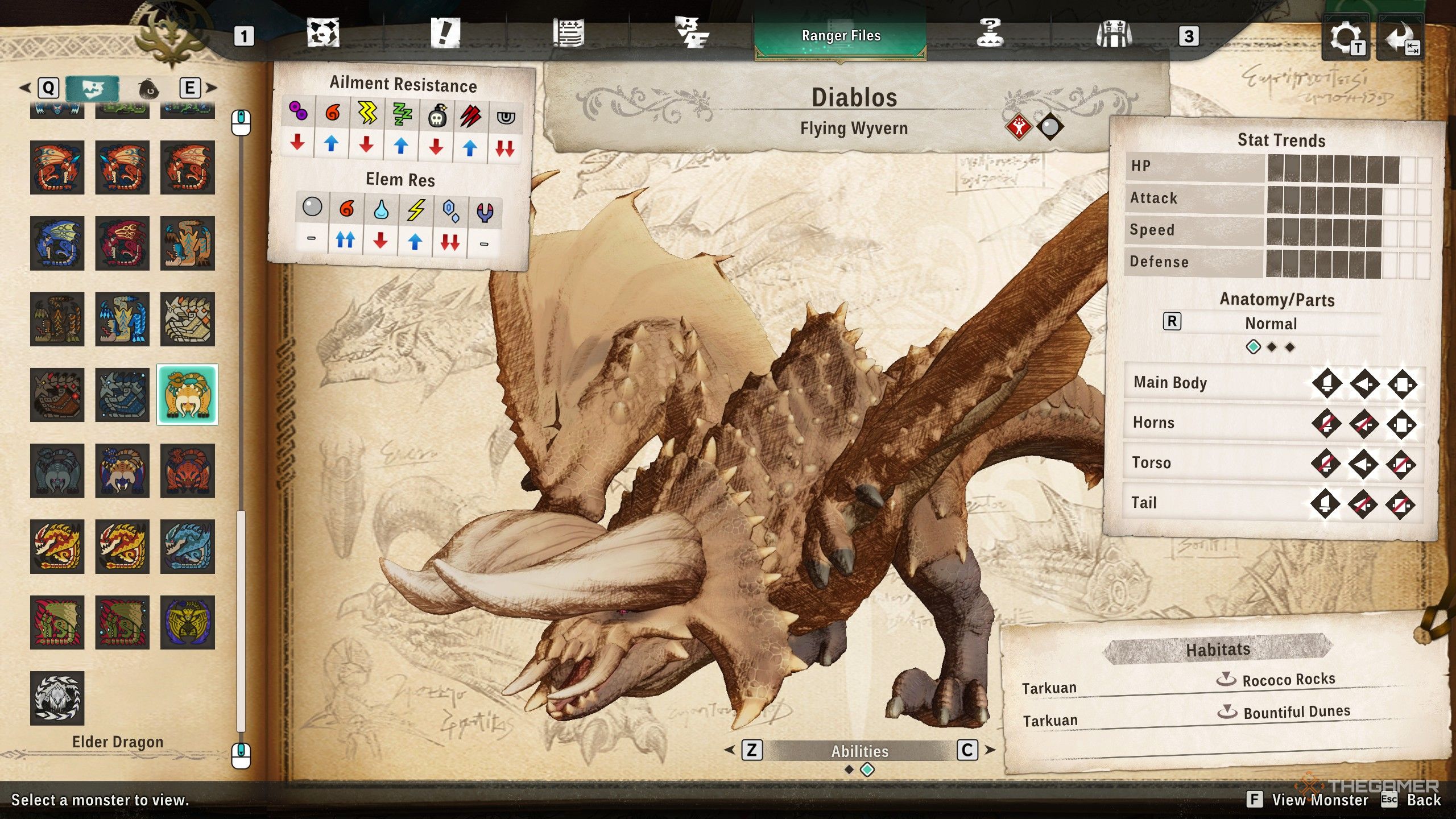Open the map pieces tab icon
This screenshot has height=819, width=1456.
pos(323,33)
